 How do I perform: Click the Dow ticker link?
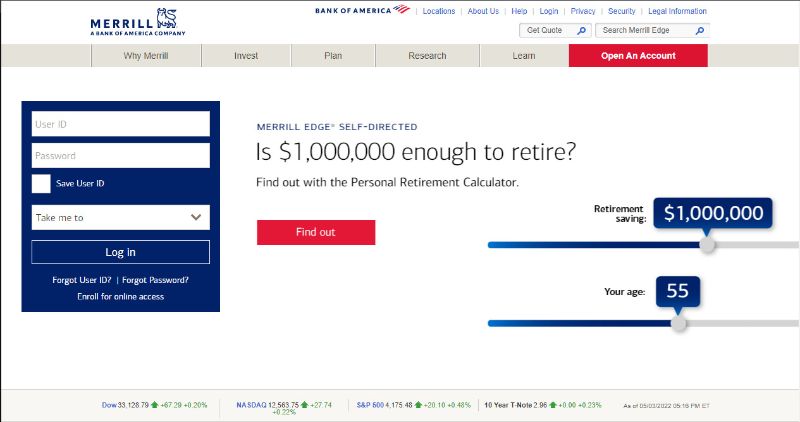(x=109, y=405)
